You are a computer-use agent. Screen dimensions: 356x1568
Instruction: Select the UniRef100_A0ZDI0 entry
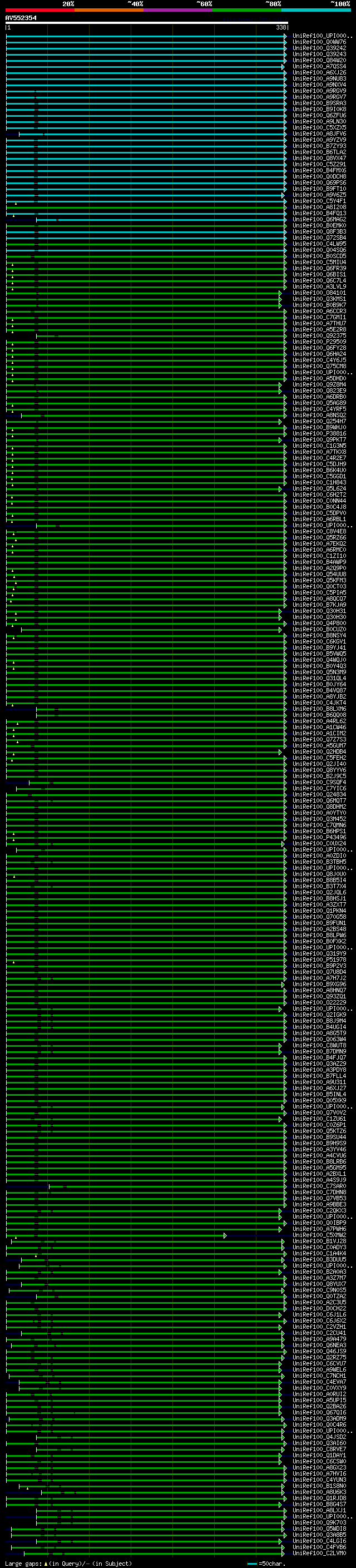tap(319, 856)
